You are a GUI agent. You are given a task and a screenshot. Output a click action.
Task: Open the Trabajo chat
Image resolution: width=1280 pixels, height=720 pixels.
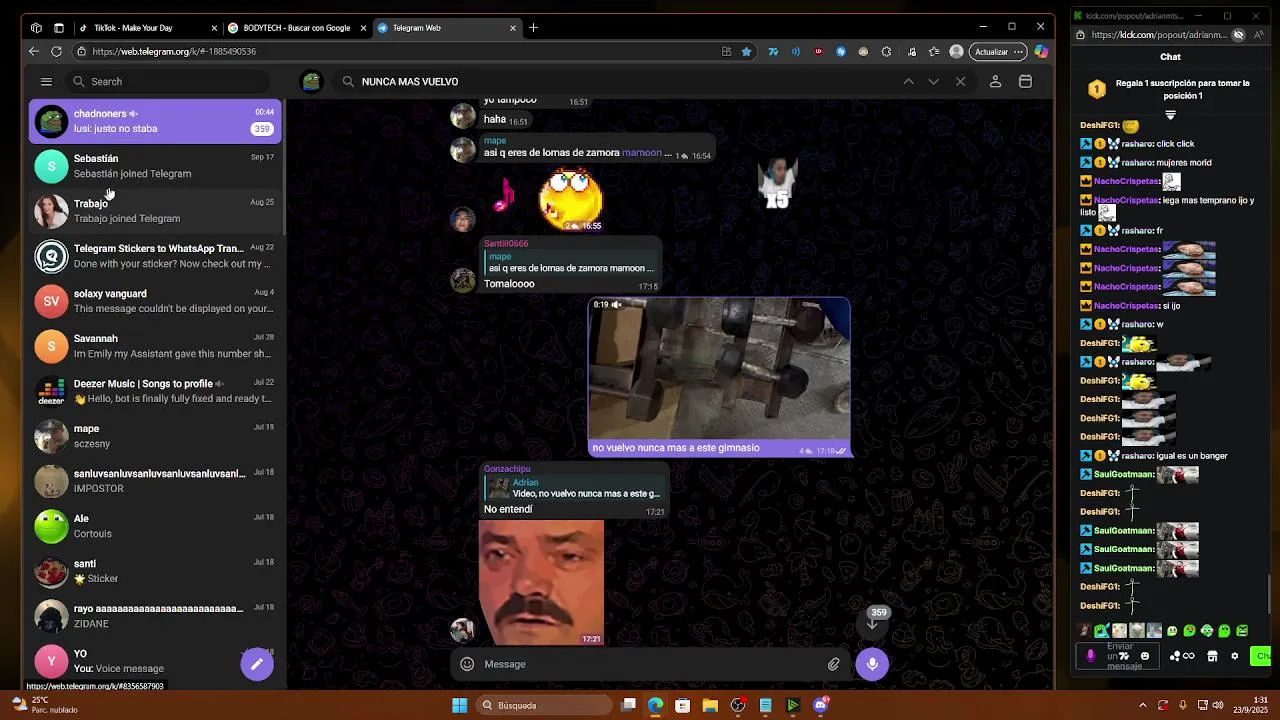pos(155,211)
